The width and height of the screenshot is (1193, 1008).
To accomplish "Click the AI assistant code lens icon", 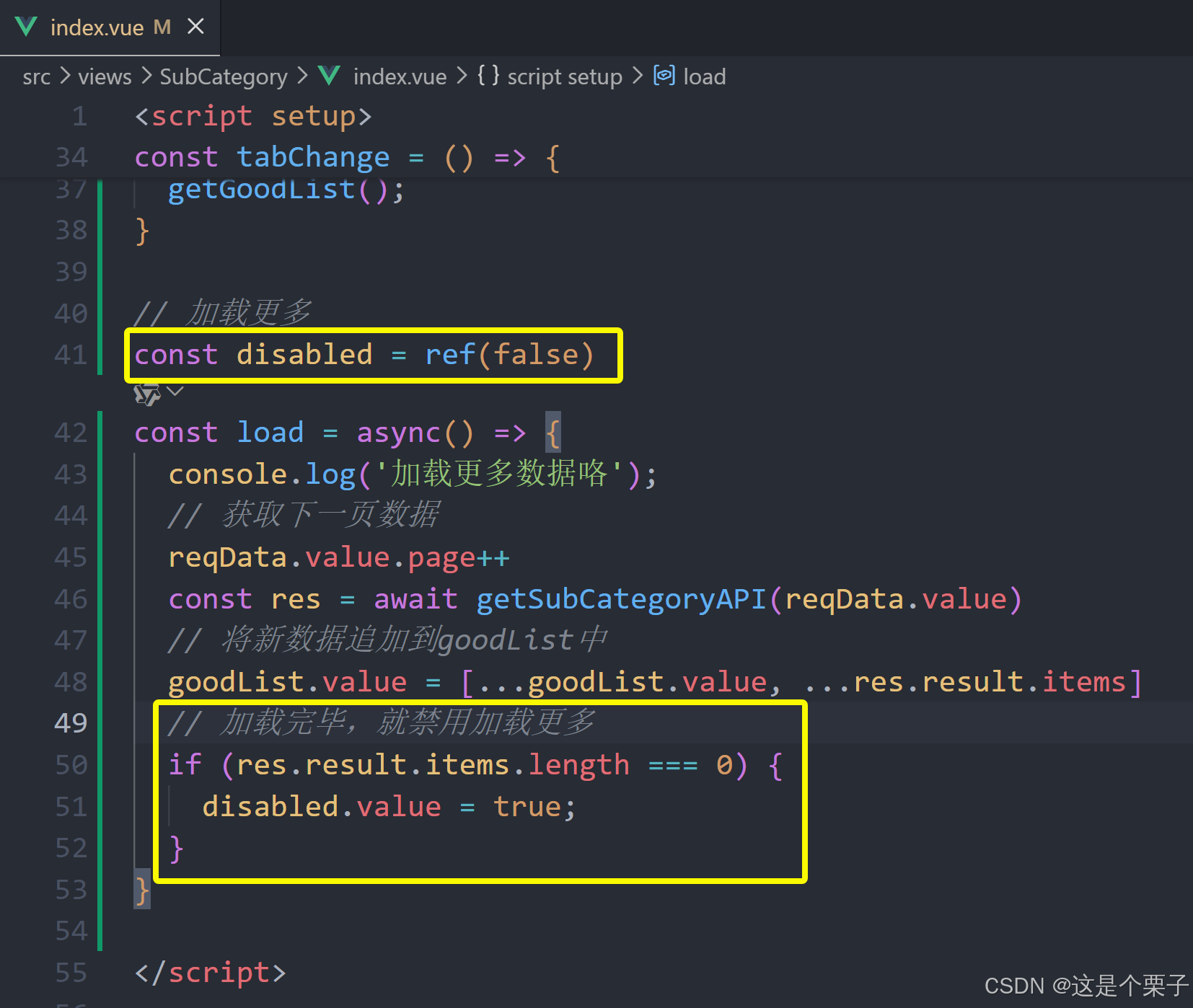I will tap(147, 393).
